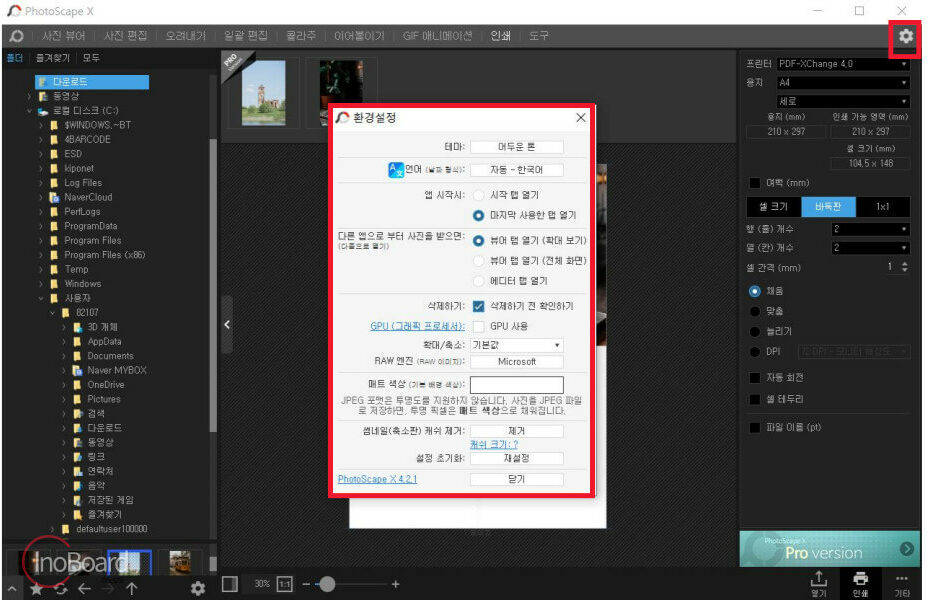
Task: Open the 프린터 PDF-XChange dropdown
Action: click(x=843, y=63)
